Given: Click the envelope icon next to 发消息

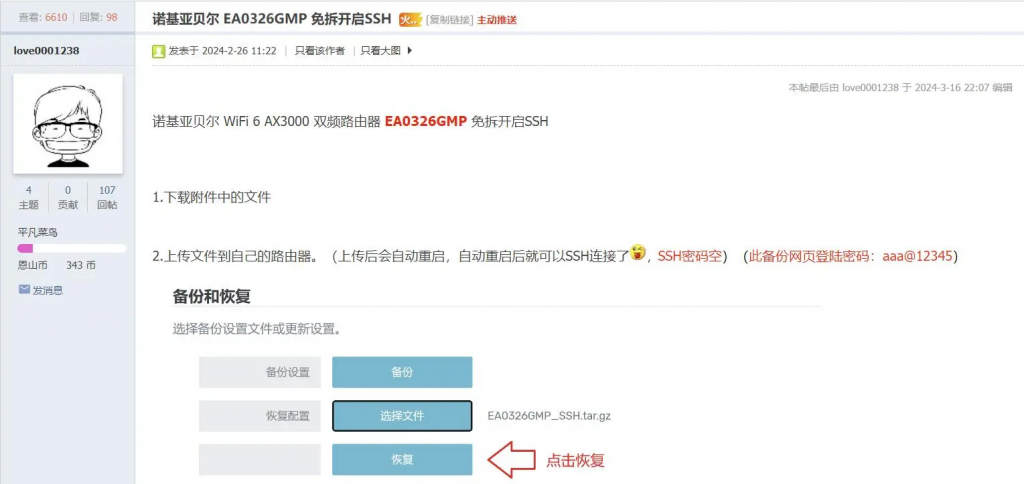Looking at the screenshot, I should [24, 289].
